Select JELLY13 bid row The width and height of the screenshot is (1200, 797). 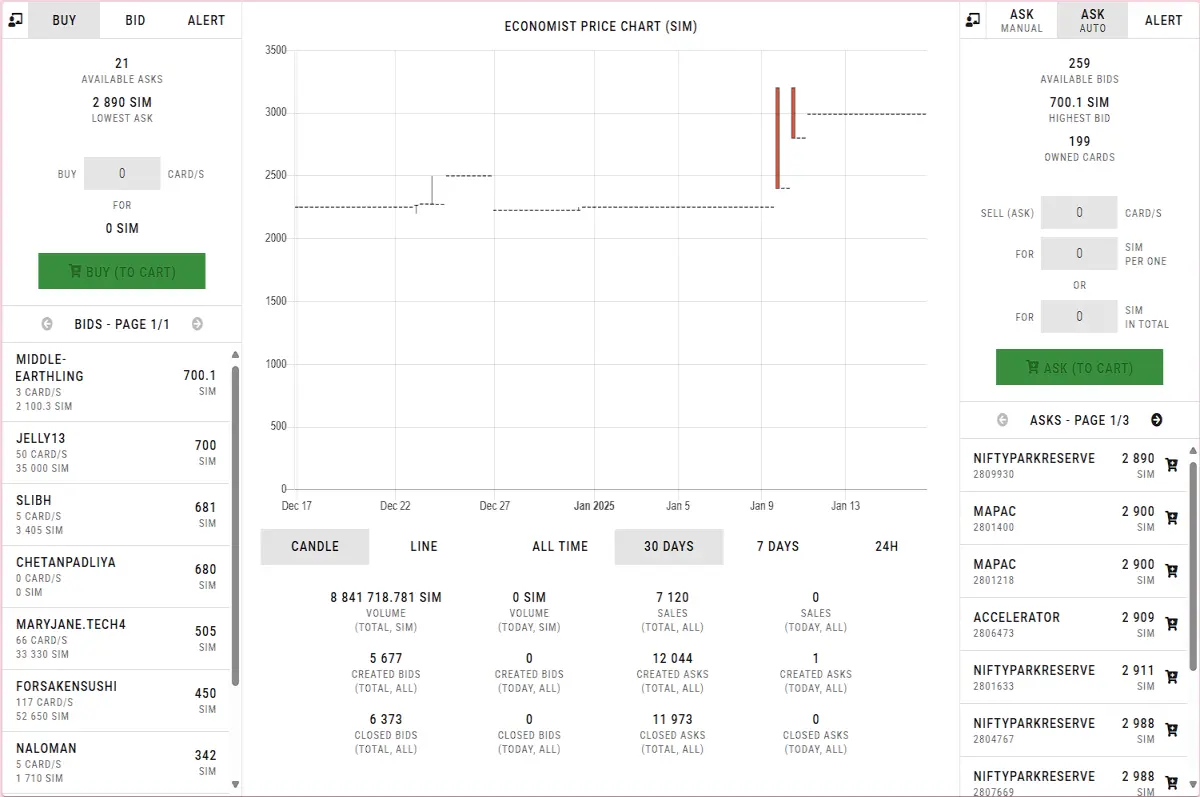115,453
